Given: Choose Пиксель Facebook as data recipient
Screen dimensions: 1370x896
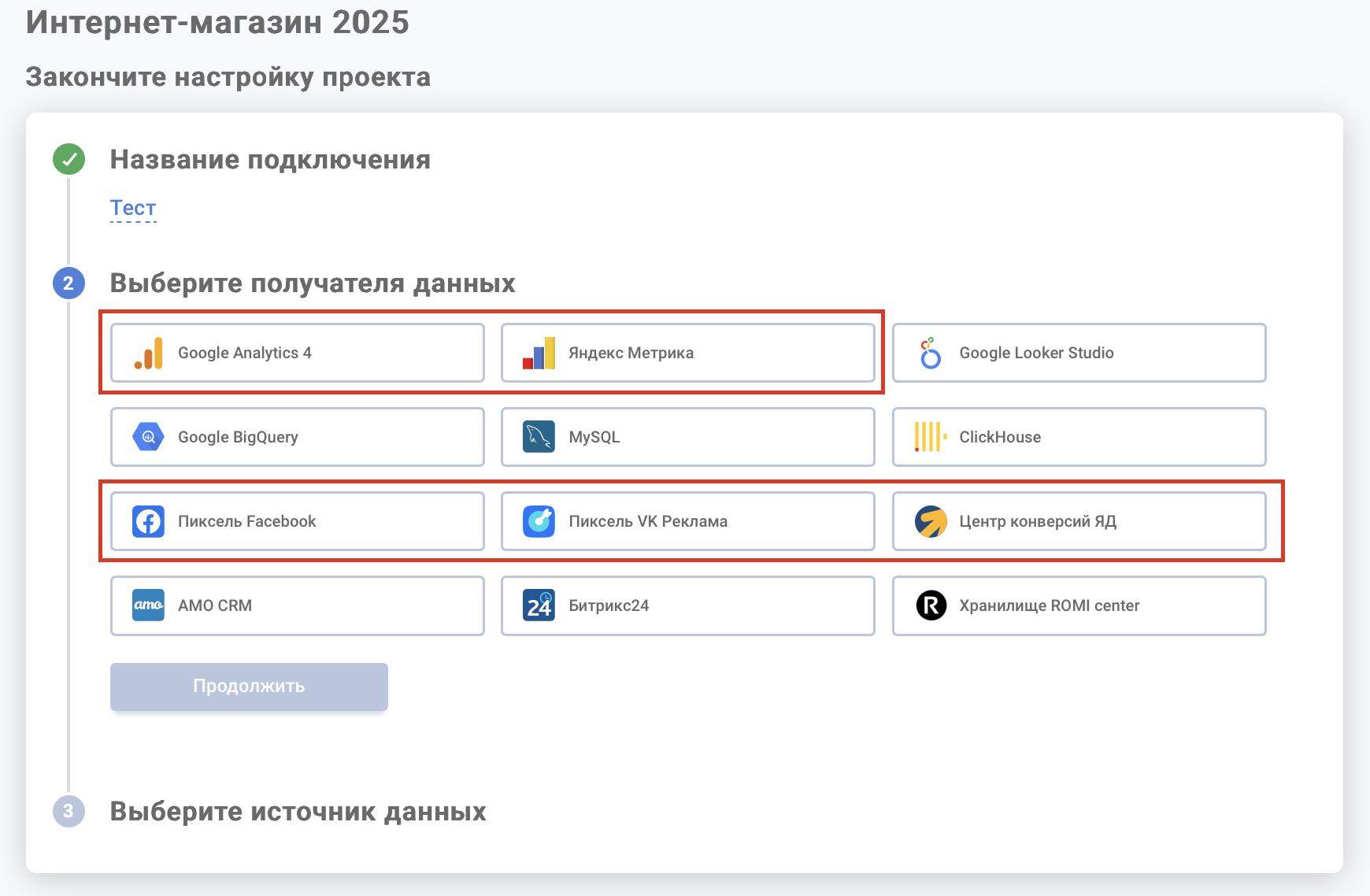Looking at the screenshot, I should pos(297,521).
